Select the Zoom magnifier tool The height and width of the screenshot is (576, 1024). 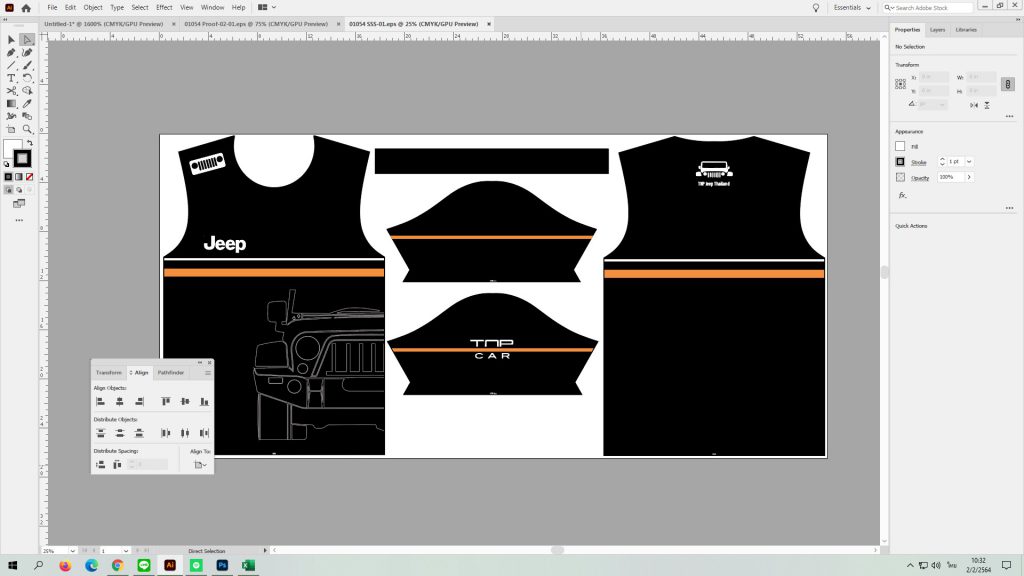(x=27, y=129)
